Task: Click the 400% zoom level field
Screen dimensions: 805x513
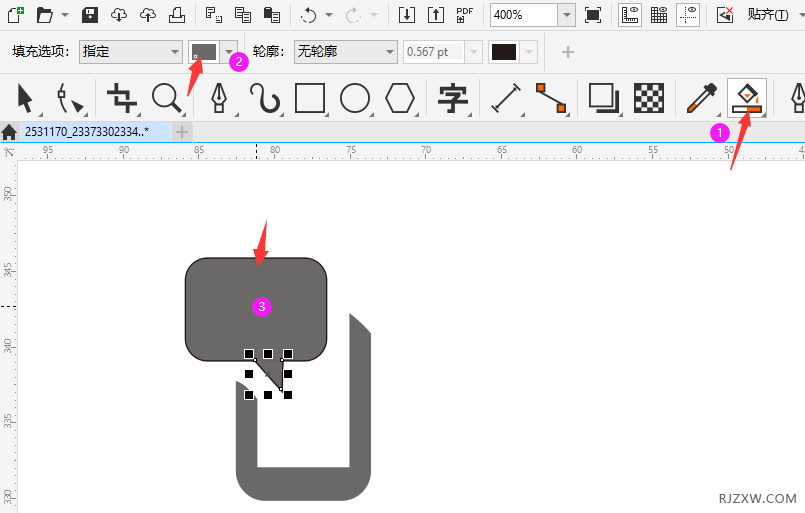Action: click(x=524, y=15)
